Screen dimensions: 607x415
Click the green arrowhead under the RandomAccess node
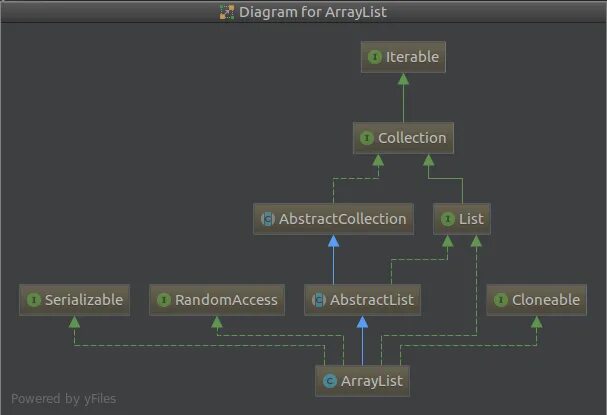pos(217,322)
